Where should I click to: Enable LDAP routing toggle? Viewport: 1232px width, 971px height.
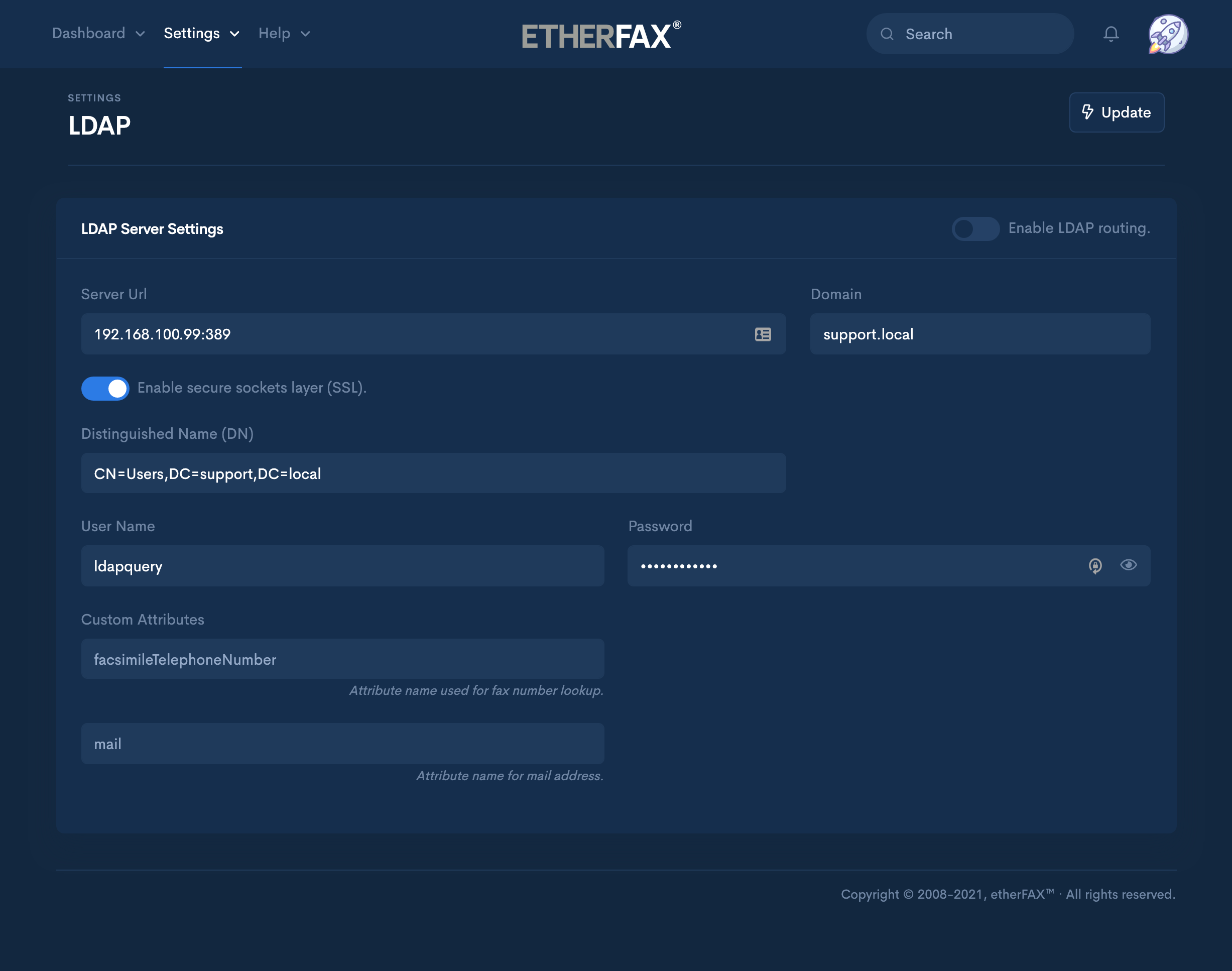(x=975, y=228)
